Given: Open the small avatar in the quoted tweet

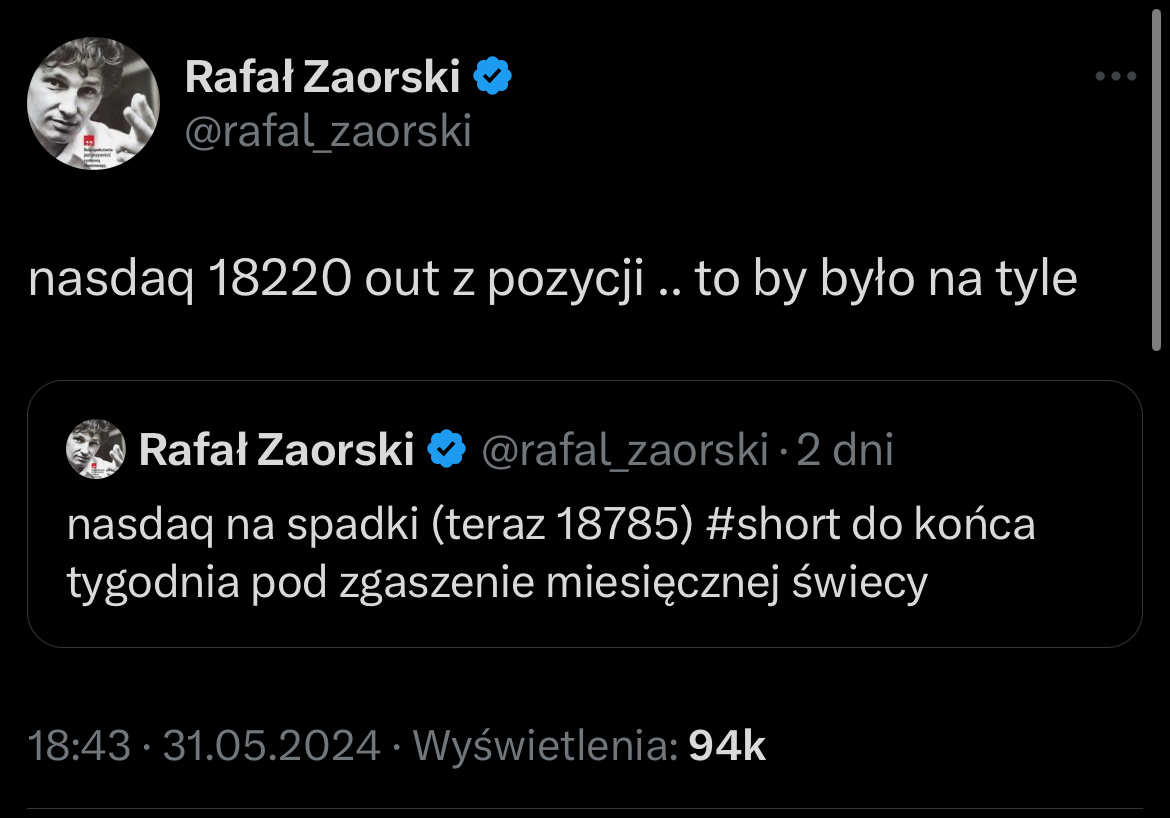Looking at the screenshot, I should 95,450.
